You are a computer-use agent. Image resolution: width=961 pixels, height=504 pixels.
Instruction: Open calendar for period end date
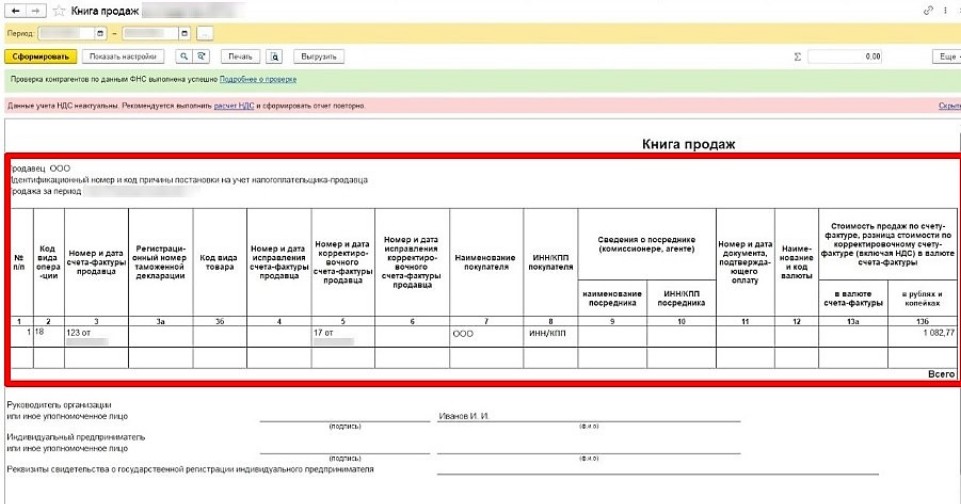point(184,34)
